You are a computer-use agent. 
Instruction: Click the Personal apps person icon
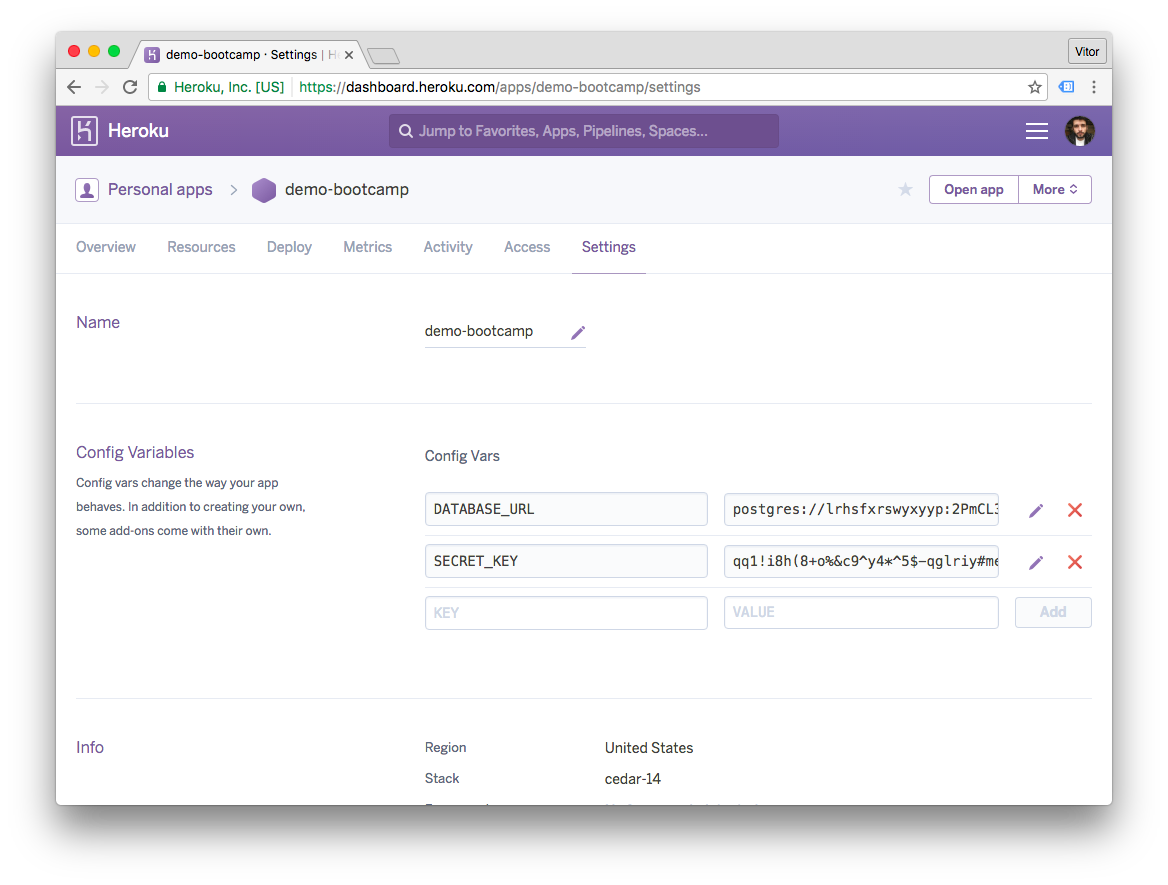(87, 190)
